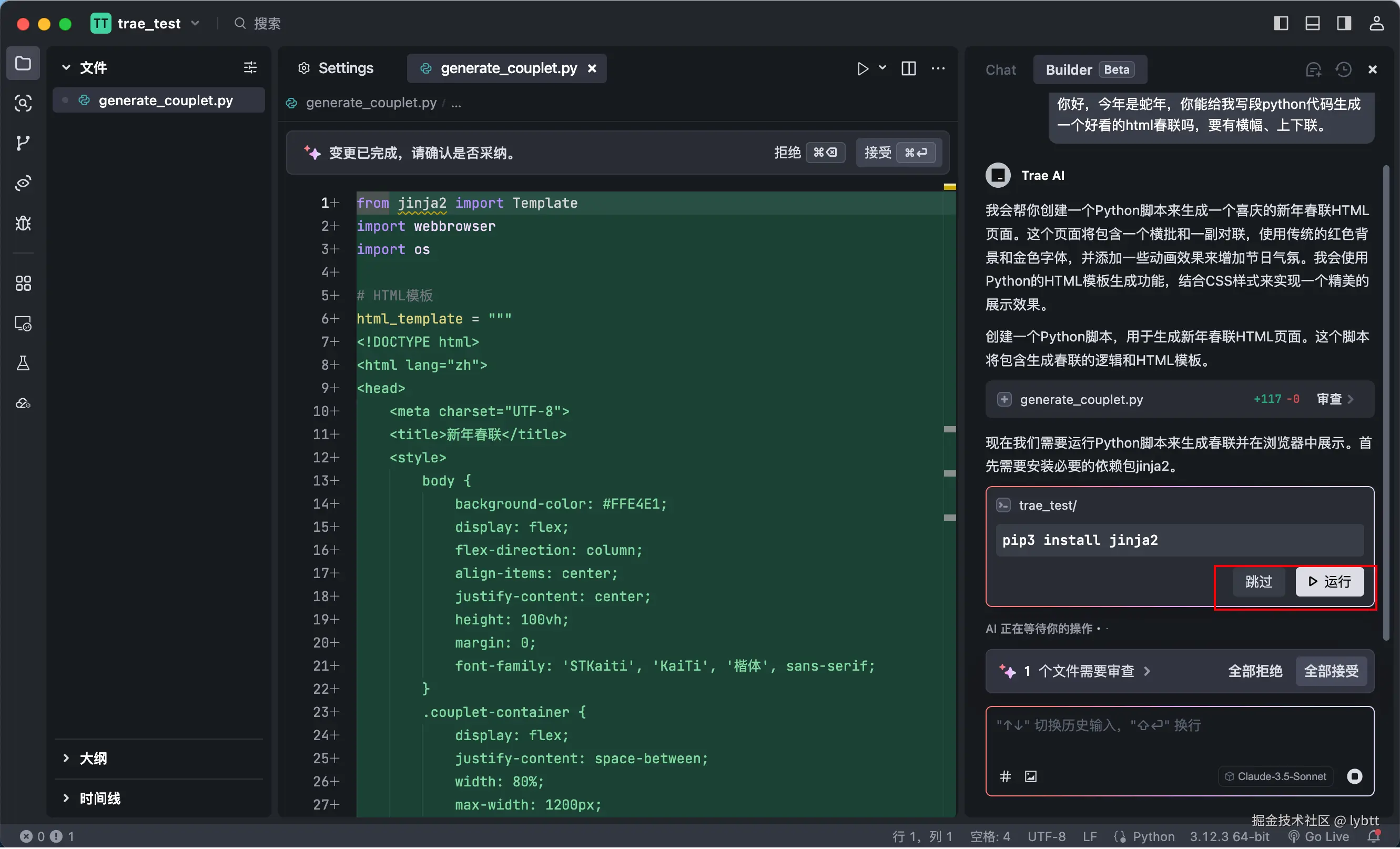The width and height of the screenshot is (1400, 849).
Task: Click the chat panel vertical scrollbar
Action: 1386,398
